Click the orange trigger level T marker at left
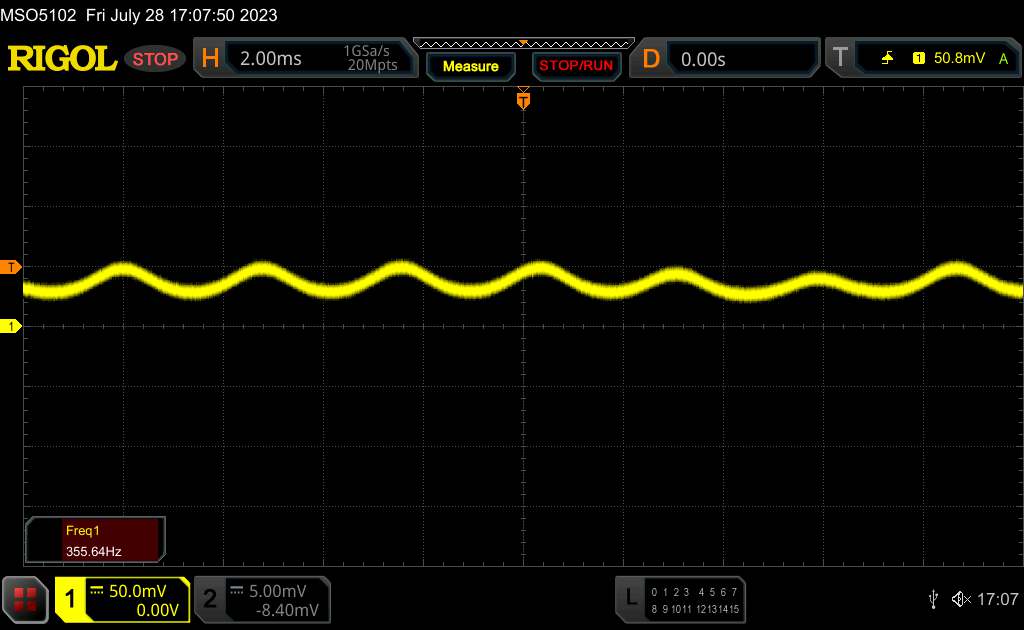The height and width of the screenshot is (630, 1024). 10,267
